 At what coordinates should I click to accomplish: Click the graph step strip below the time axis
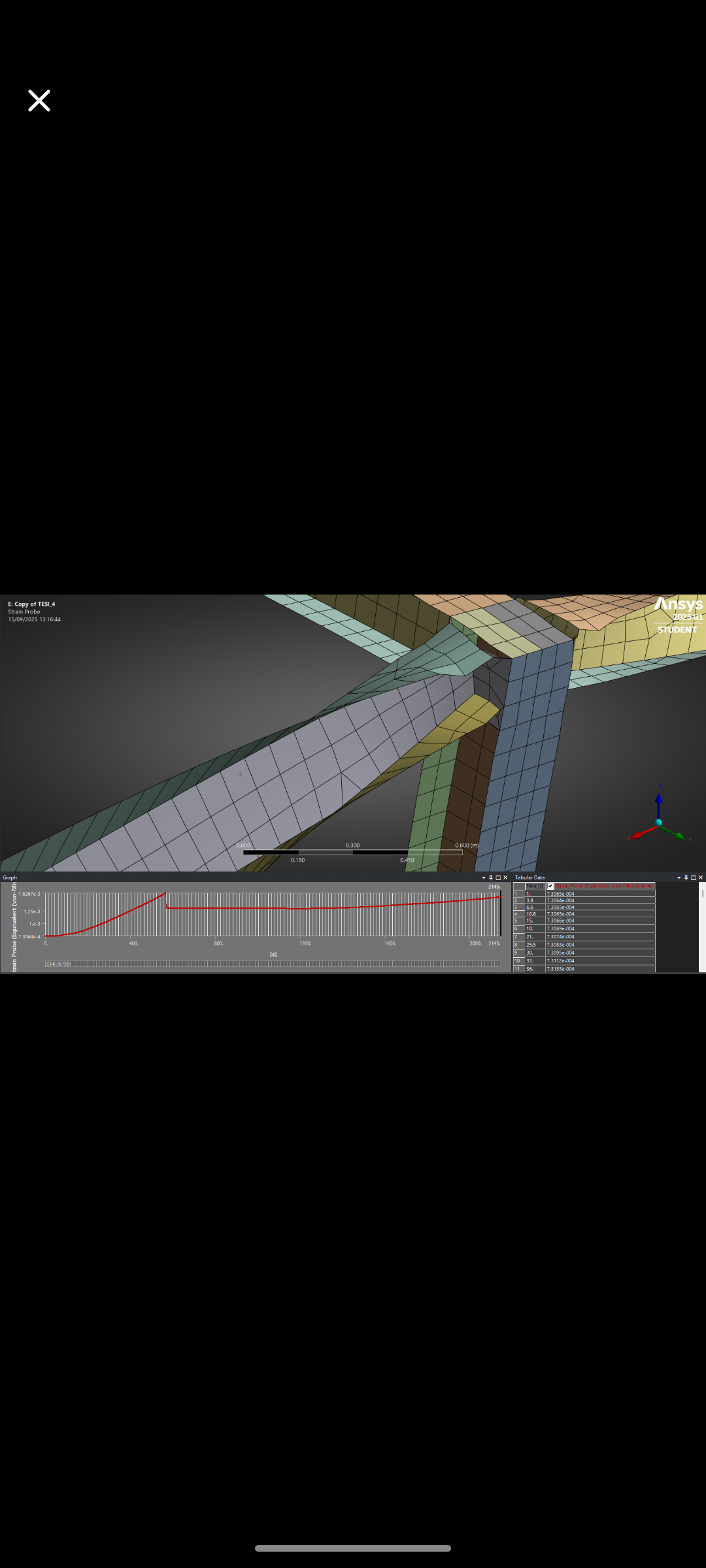click(x=273, y=964)
